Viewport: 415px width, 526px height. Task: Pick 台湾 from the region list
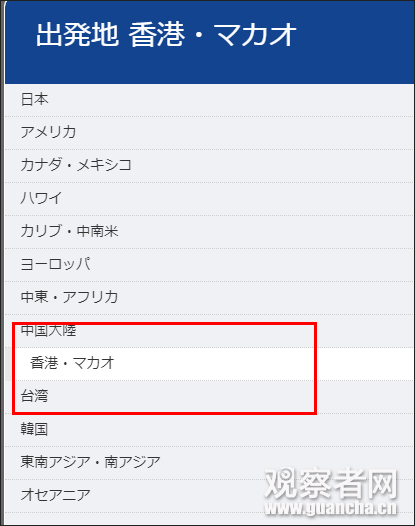209,397
